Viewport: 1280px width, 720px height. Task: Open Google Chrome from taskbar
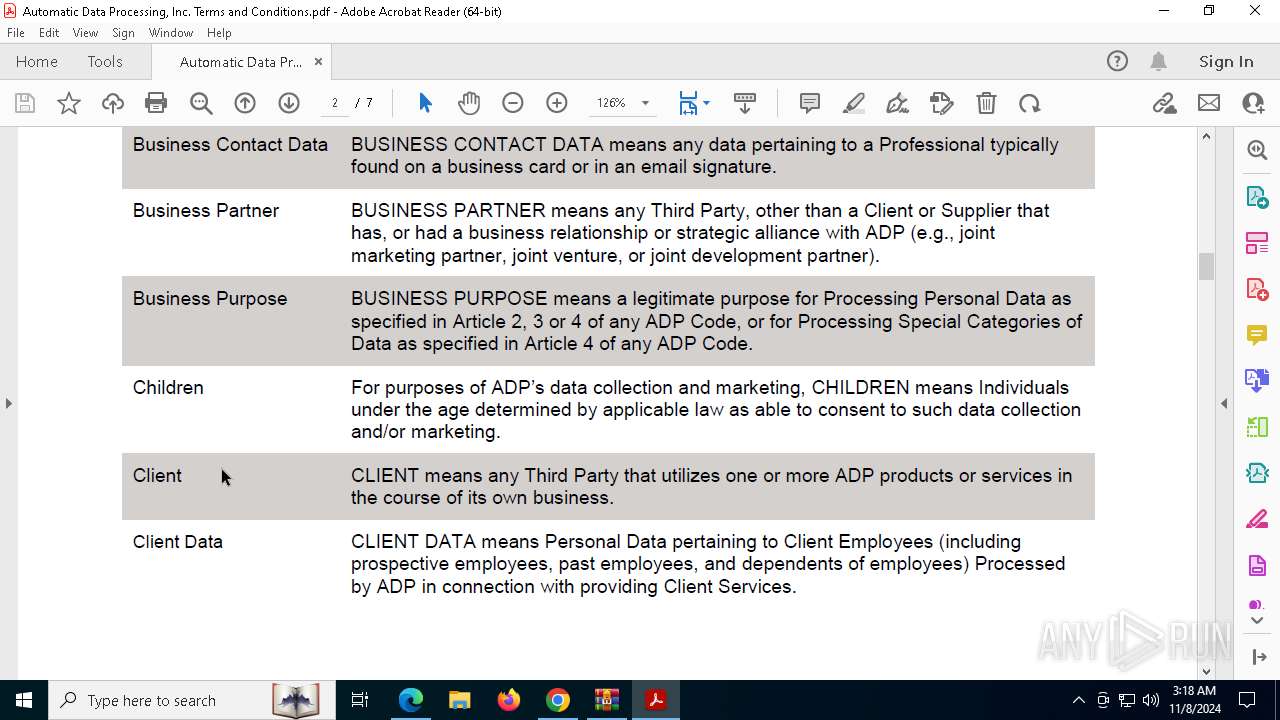558,700
